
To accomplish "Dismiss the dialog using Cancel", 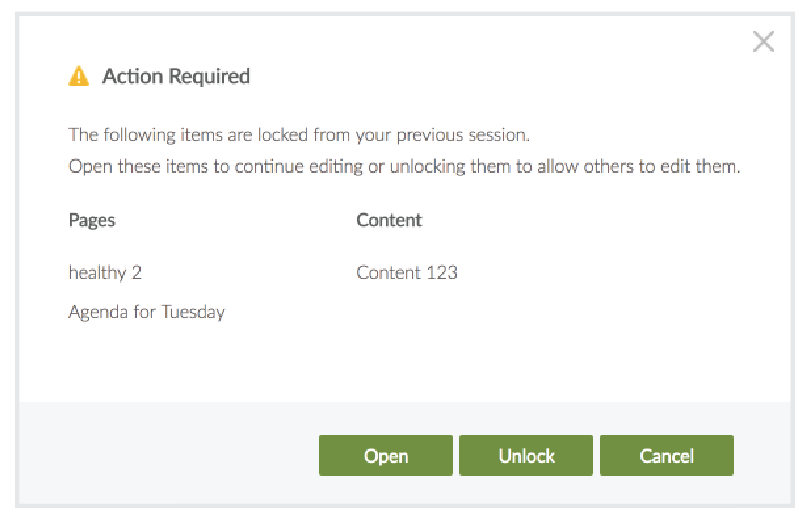I will [666, 456].
